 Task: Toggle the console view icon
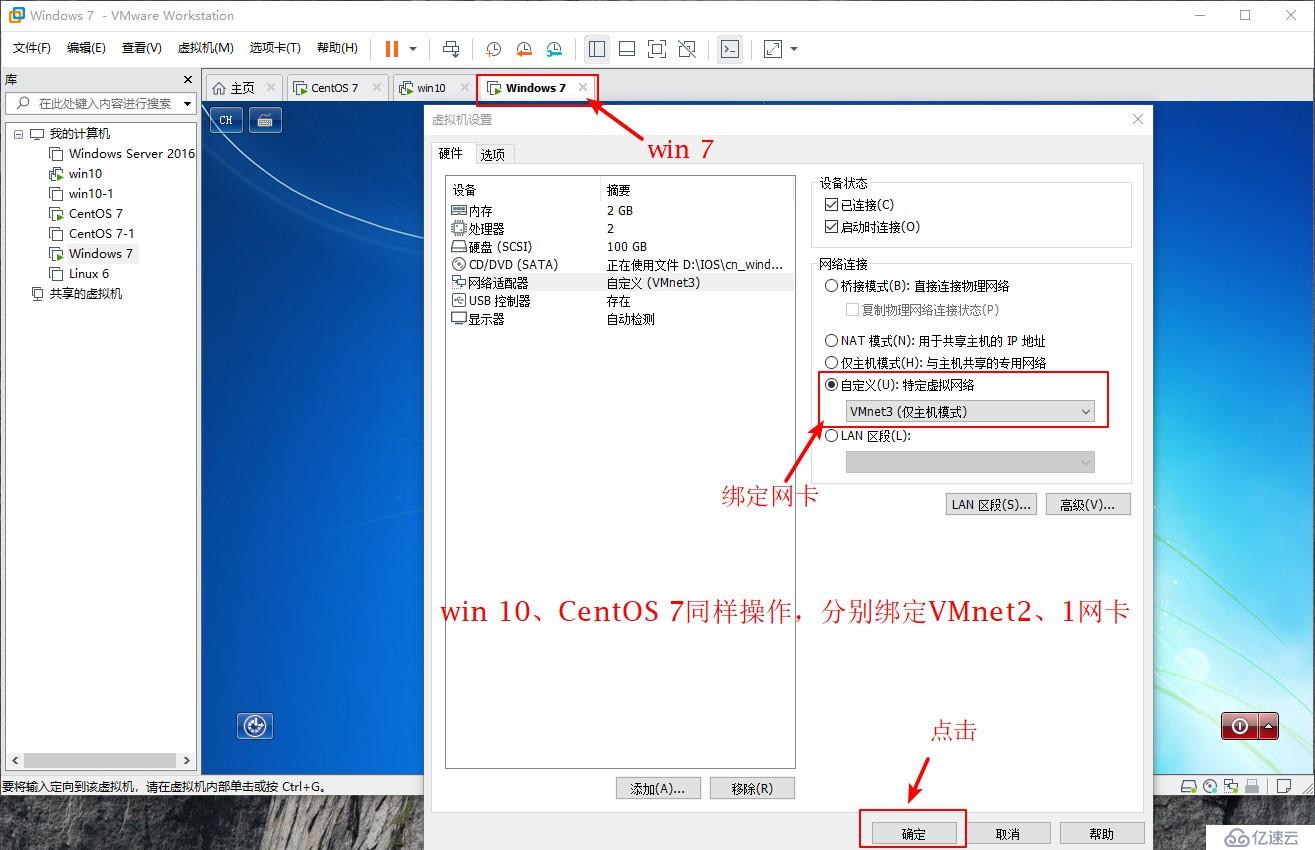[730, 48]
